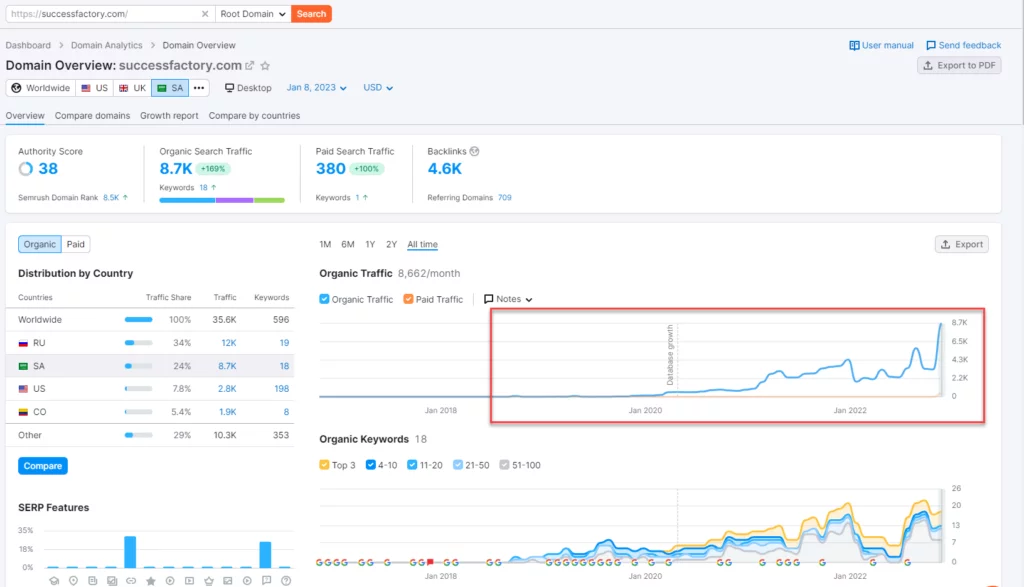This screenshot has height=587, width=1024.
Task: Open the domain via the external link icon
Action: pos(250,66)
